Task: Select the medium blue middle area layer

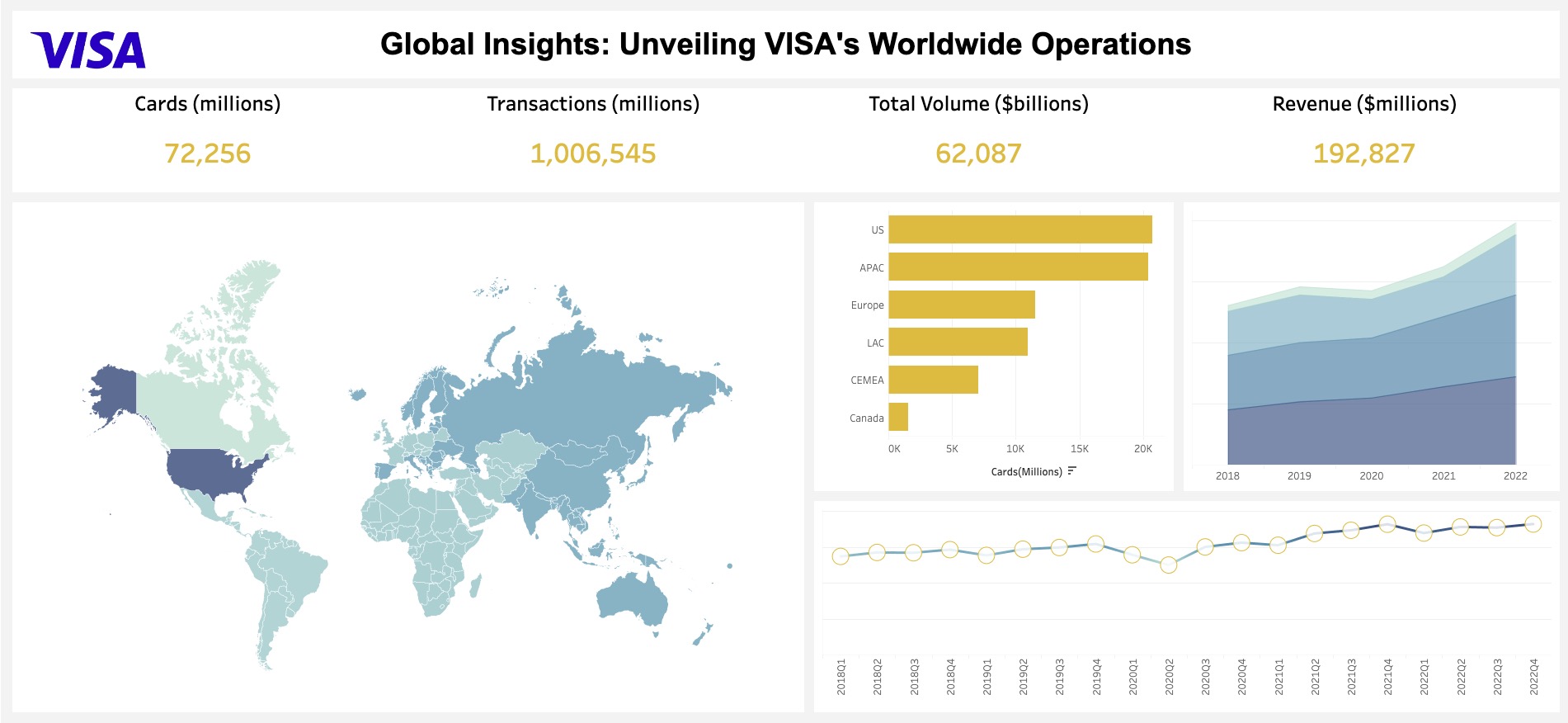Action: point(1372,367)
